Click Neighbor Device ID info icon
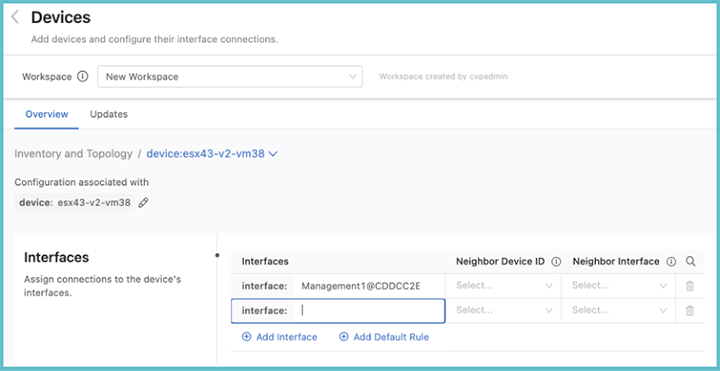The height and width of the screenshot is (371, 720). tap(556, 262)
